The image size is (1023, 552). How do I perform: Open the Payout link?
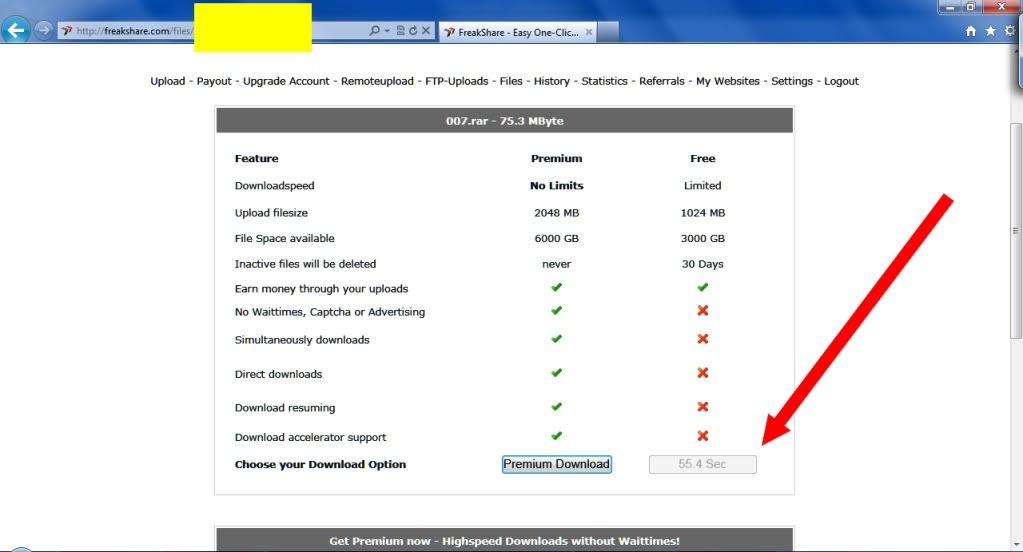[214, 81]
